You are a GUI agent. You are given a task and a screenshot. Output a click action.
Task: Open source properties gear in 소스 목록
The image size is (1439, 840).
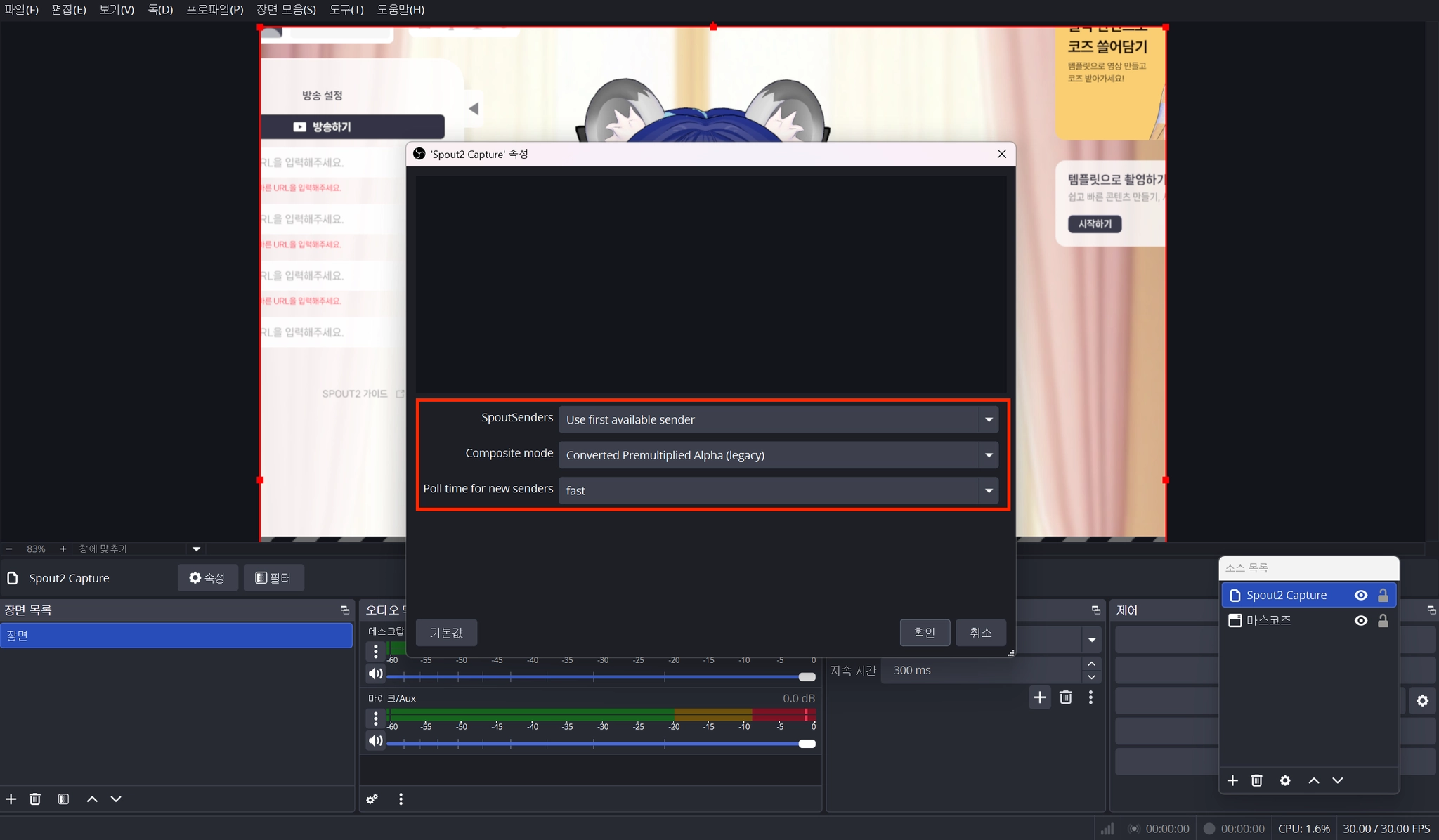click(1285, 780)
